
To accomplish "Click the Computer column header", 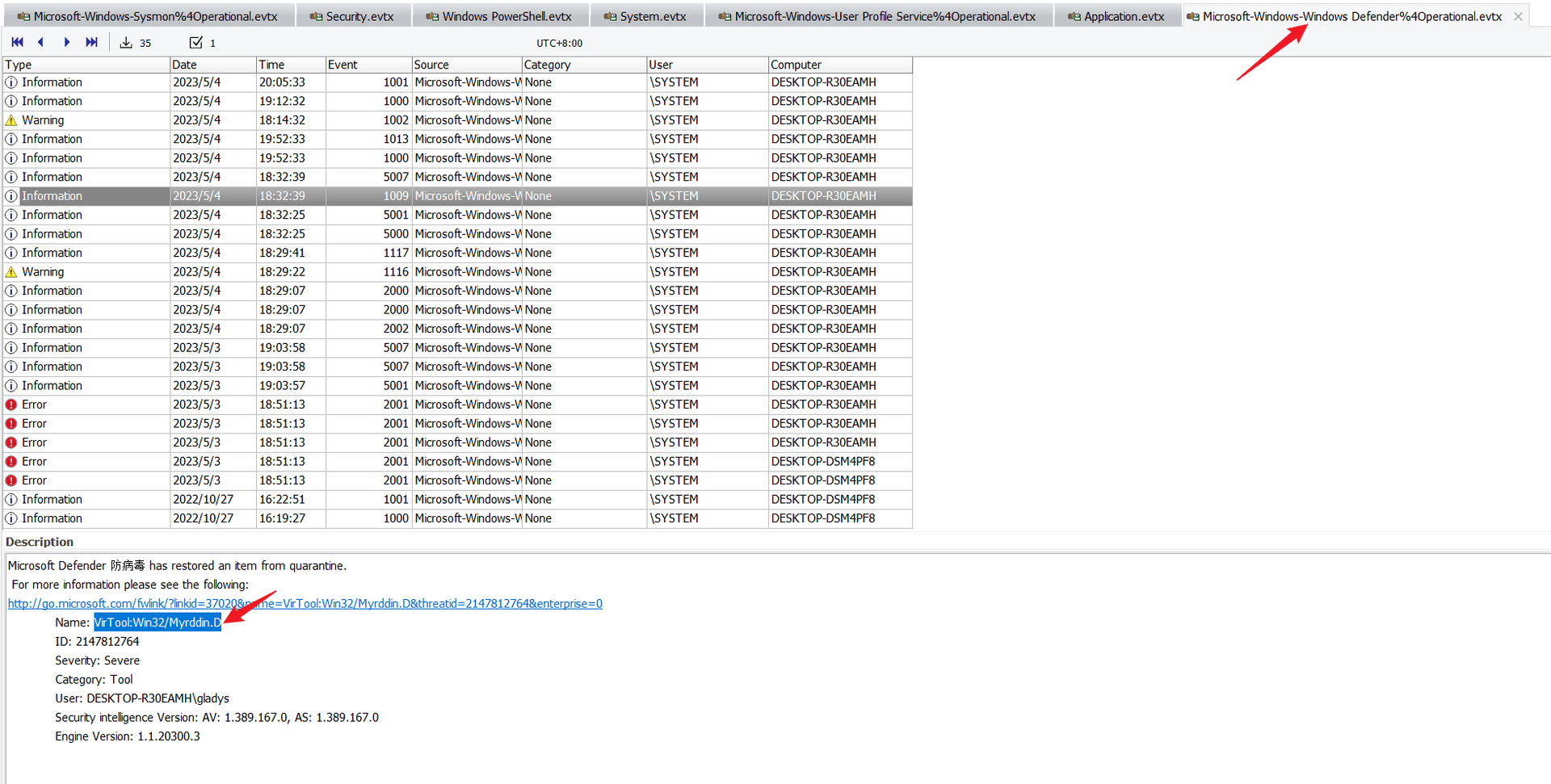I will tap(839, 65).
